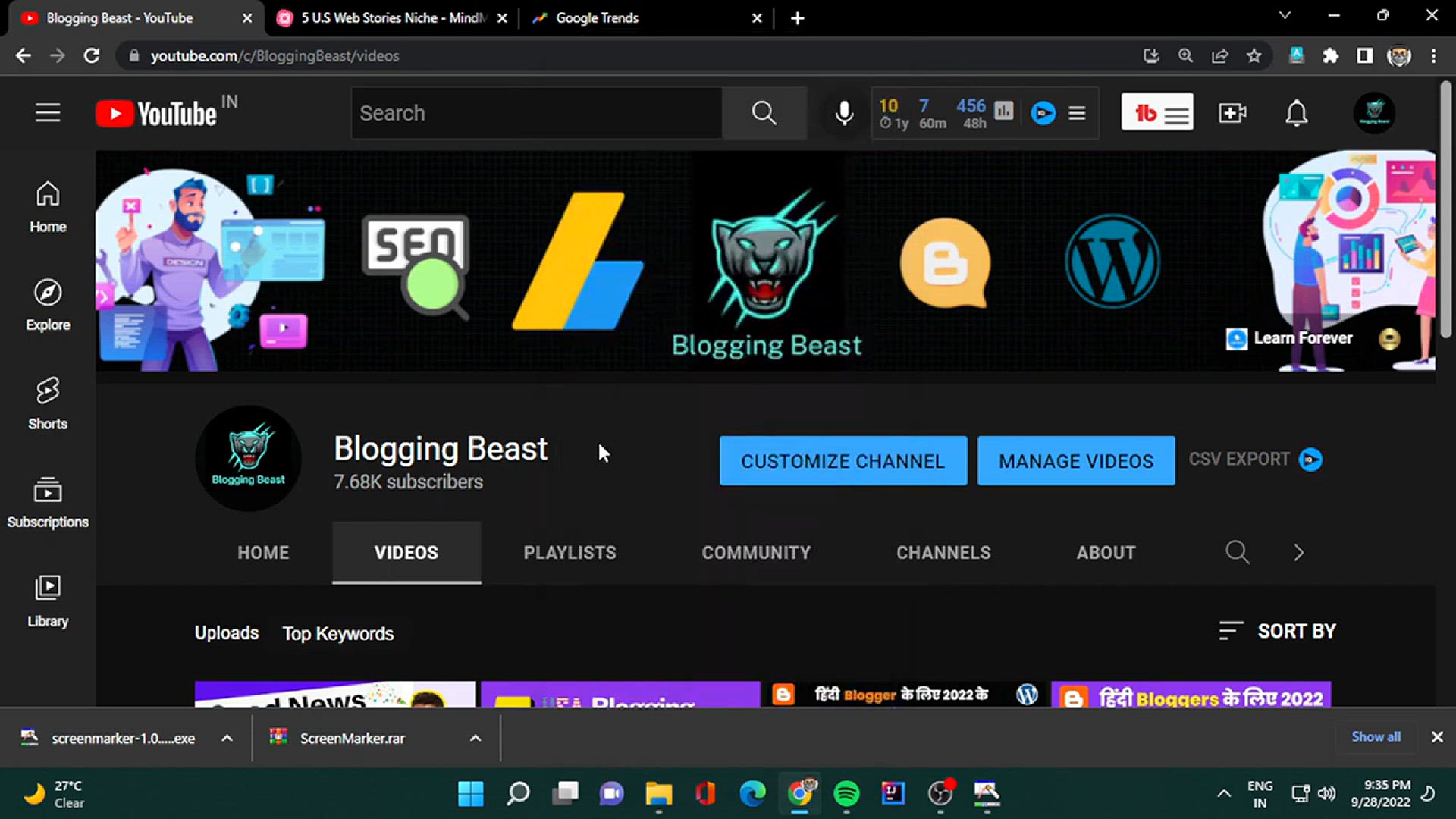This screenshot has width=1456, height=819.
Task: Expand screenmarker exe download options
Action: tap(227, 738)
